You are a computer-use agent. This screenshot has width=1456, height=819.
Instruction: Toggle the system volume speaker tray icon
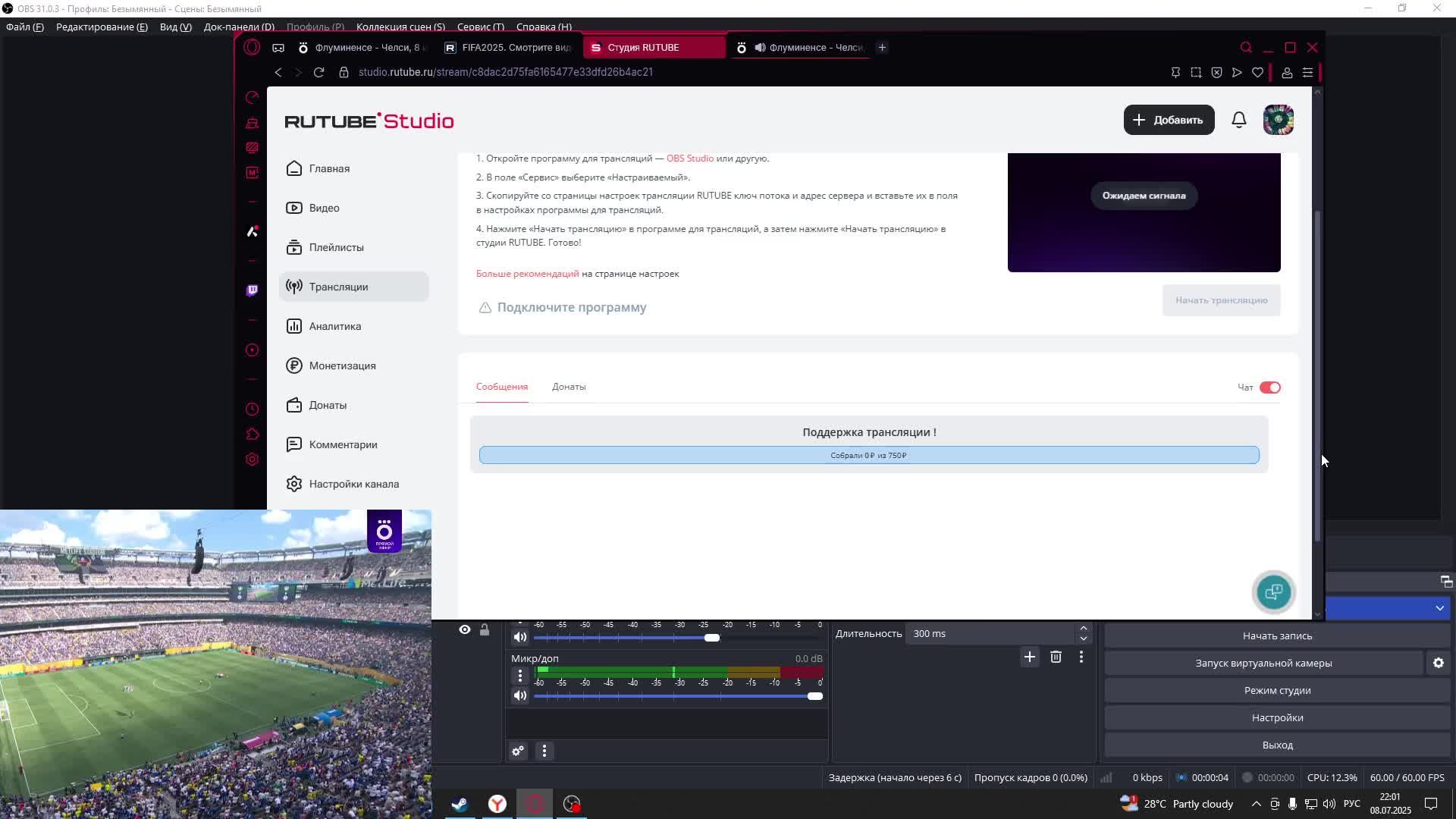[1329, 804]
